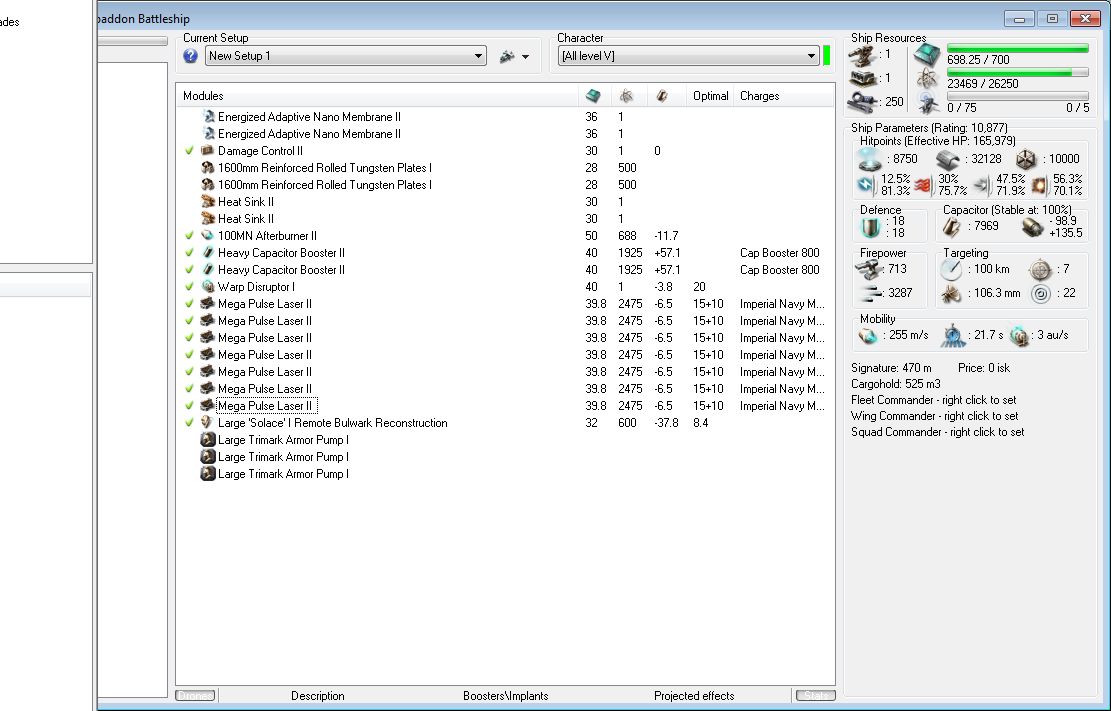Click the turret DPS icon showing 713
The image size is (1111, 711).
tap(868, 269)
